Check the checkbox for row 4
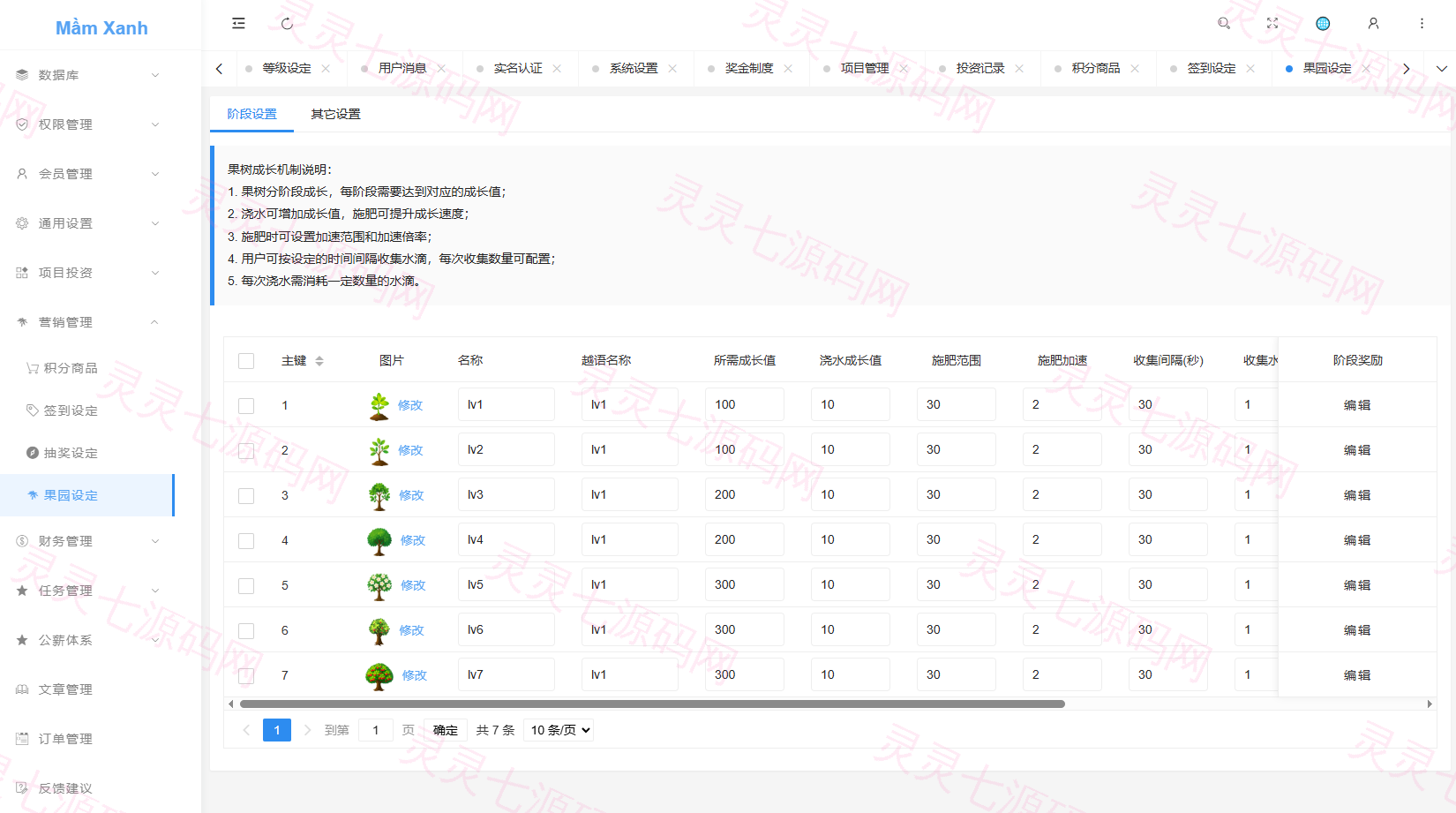Viewport: 1456px width, 813px height. (246, 541)
